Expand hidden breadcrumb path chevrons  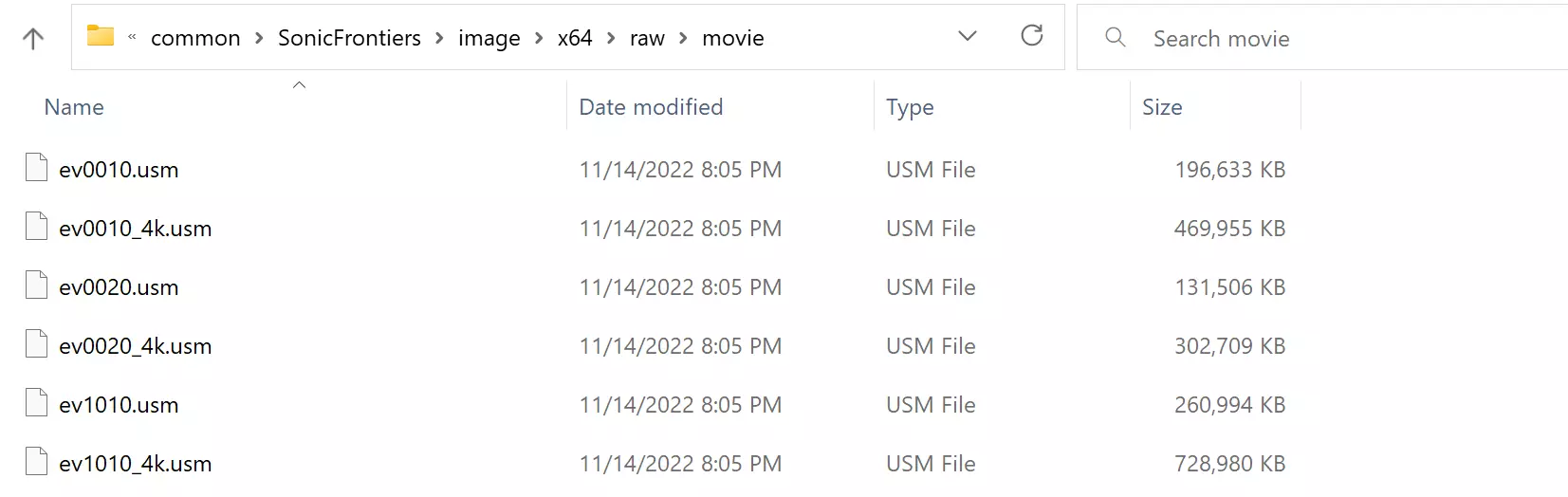[132, 38]
